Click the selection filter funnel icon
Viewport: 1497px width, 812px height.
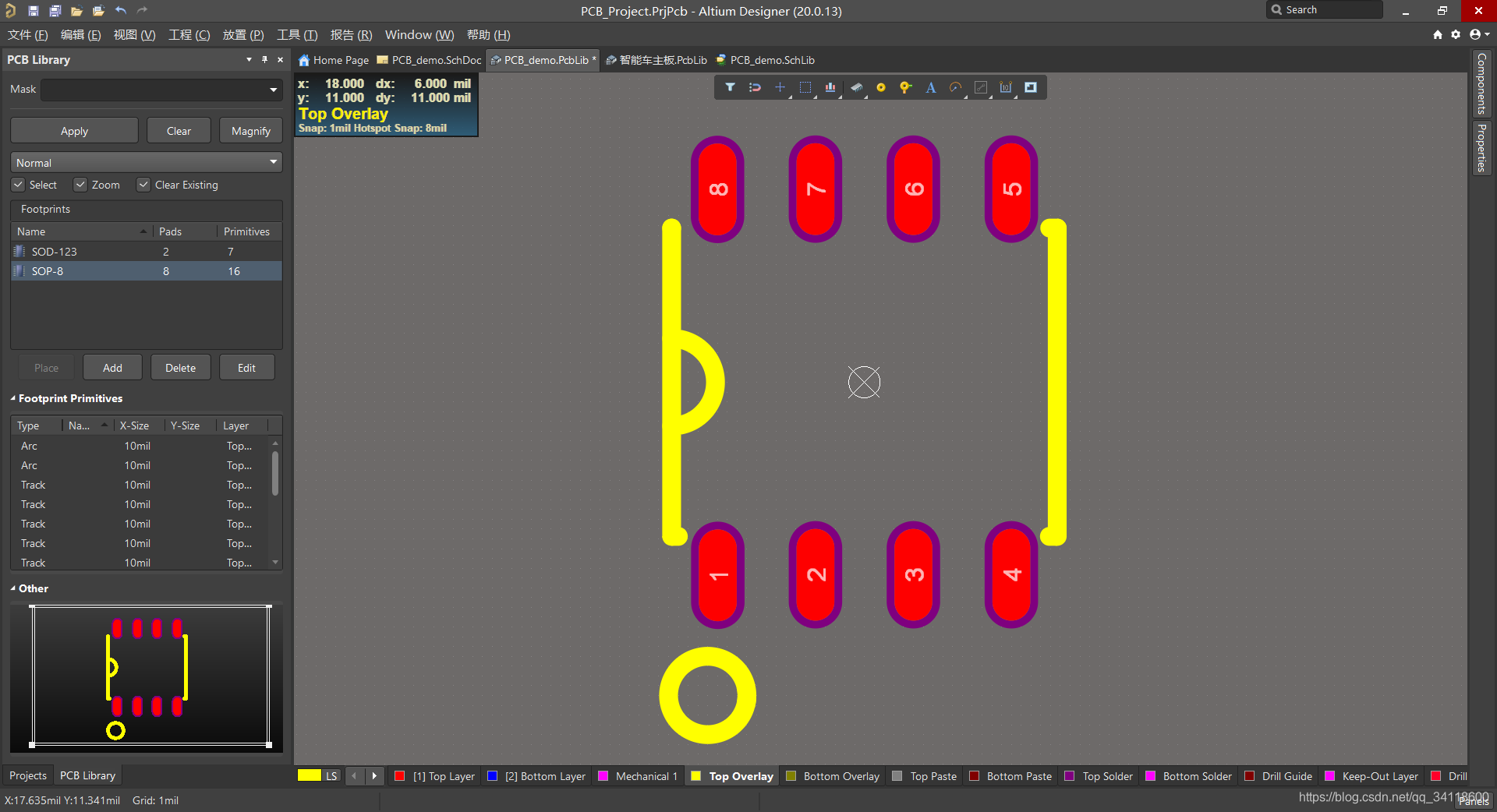pos(730,87)
